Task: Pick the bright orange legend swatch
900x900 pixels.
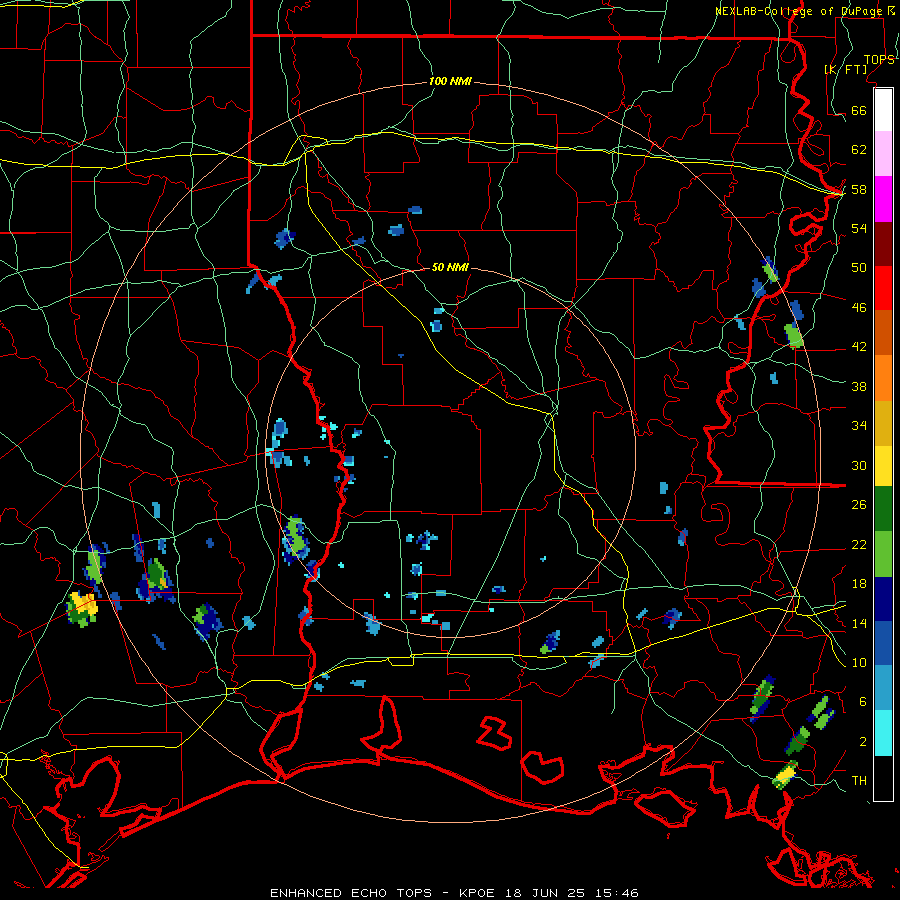Action: [x=883, y=378]
